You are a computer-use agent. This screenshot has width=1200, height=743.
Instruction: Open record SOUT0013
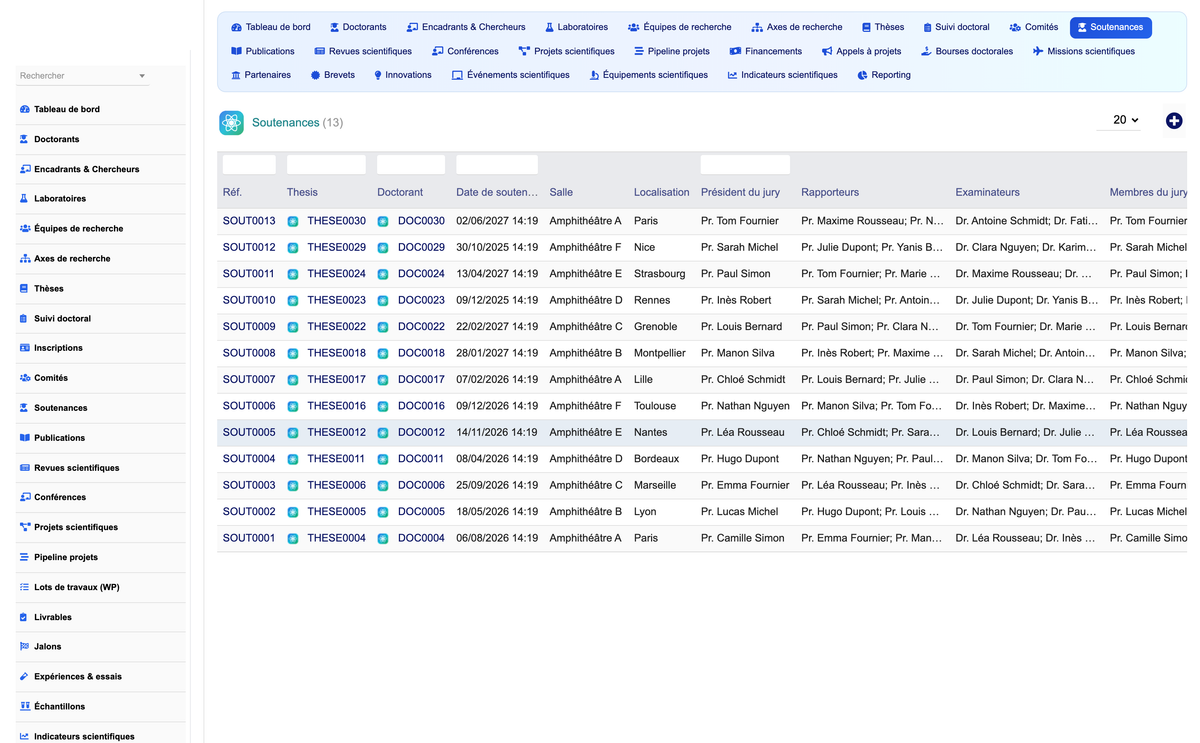click(x=249, y=221)
